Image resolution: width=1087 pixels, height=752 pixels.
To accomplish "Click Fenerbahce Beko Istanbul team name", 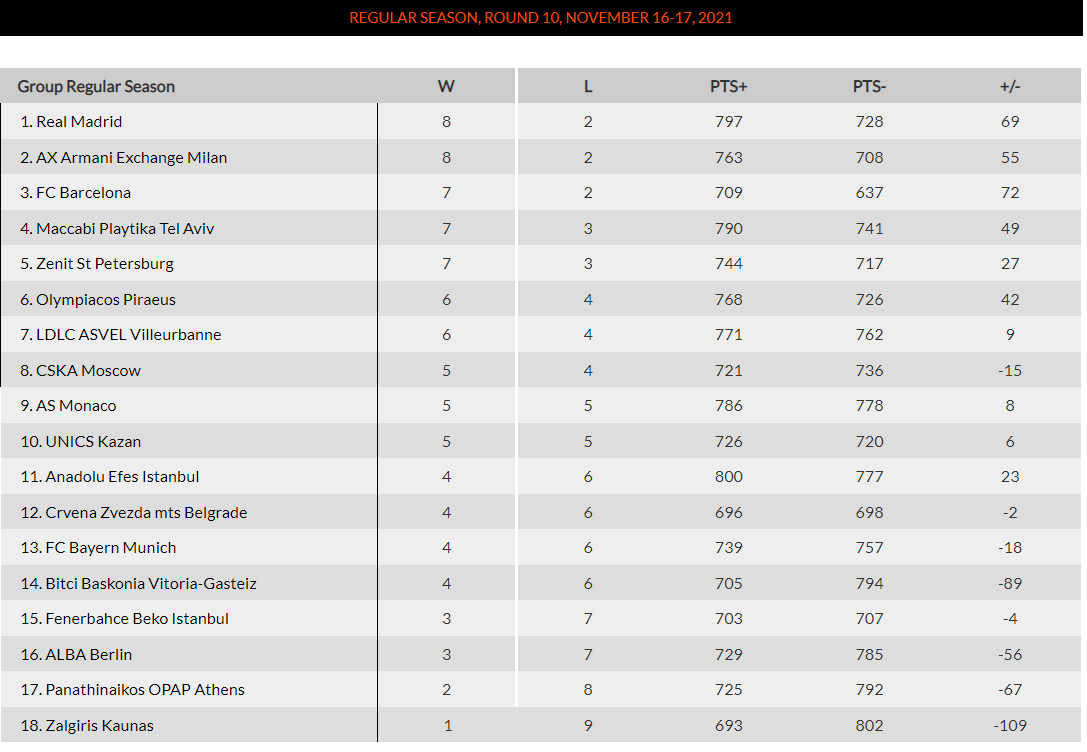I will pyautogui.click(x=137, y=619).
